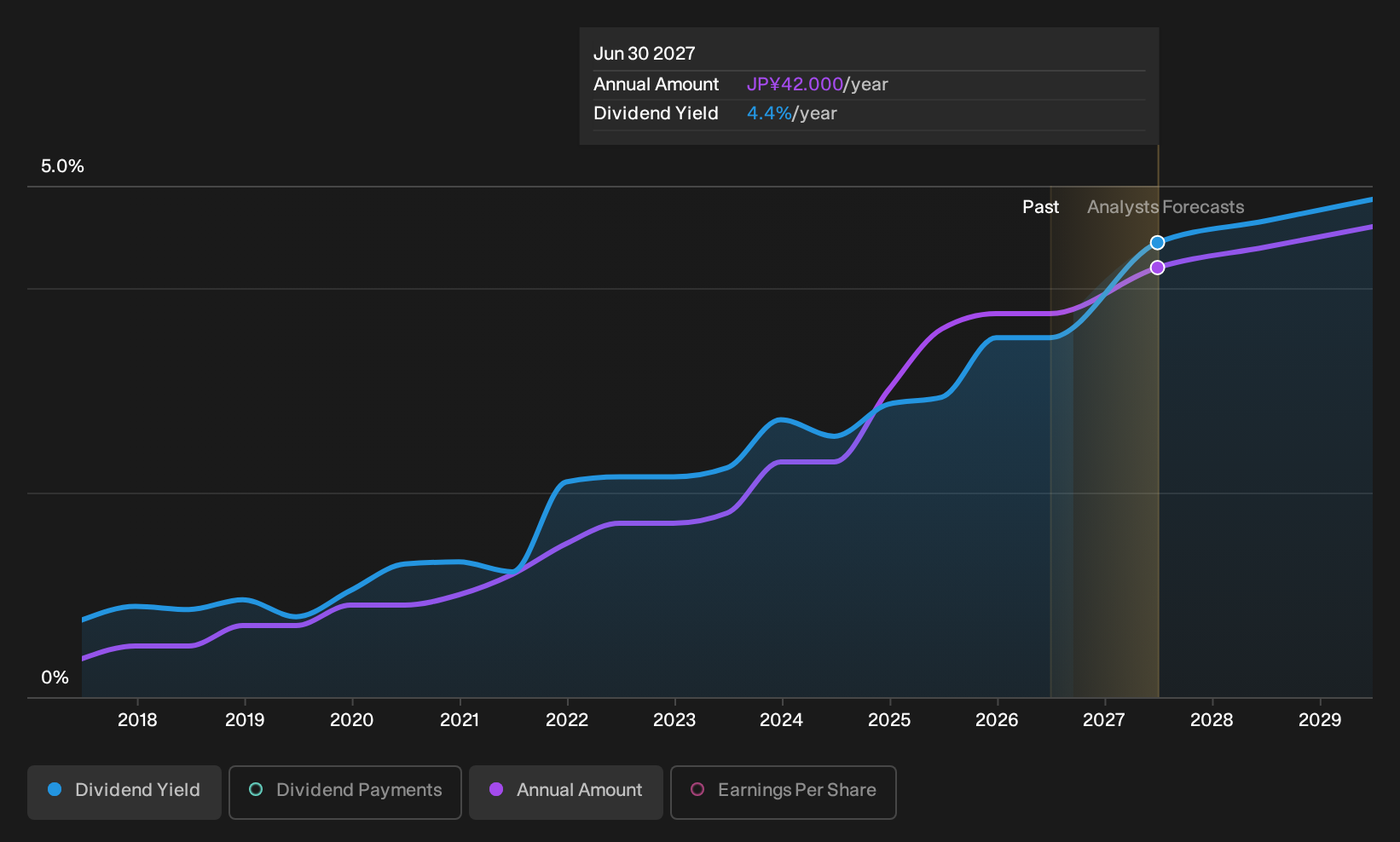Click the 2029 x-axis label
The image size is (1400, 842).
[1320, 720]
